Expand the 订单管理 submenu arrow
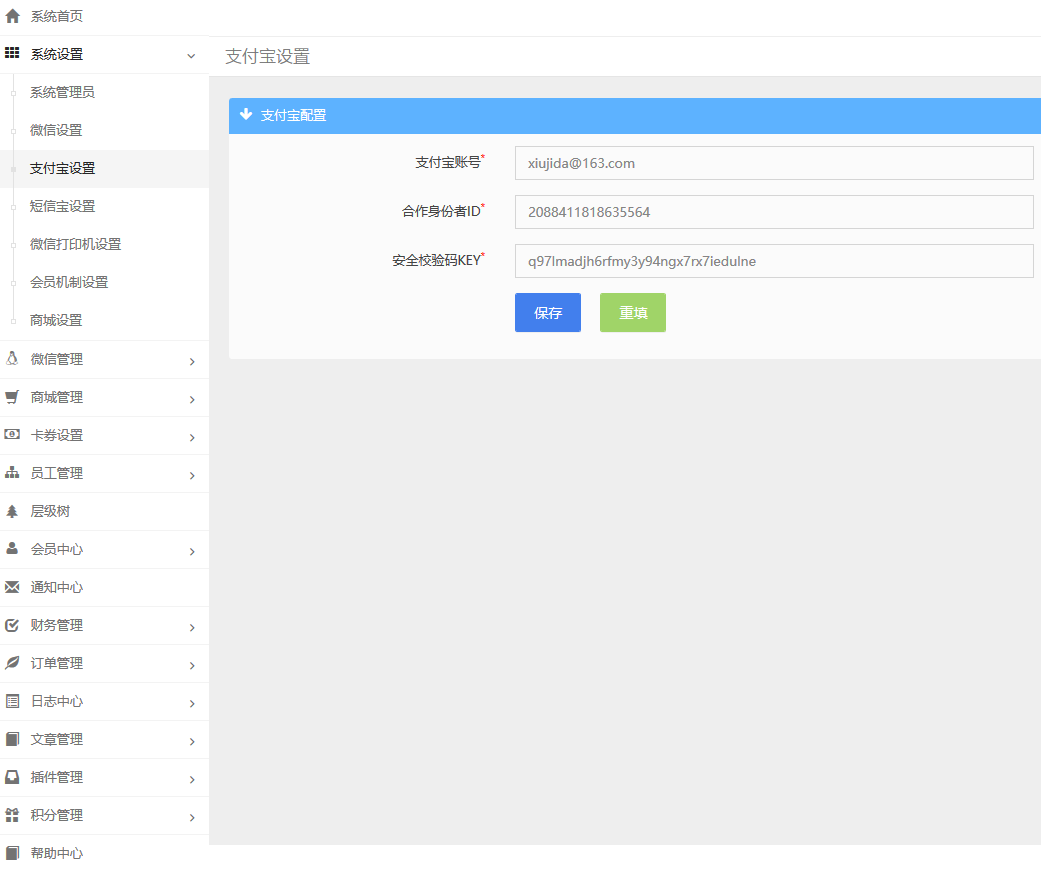1041x871 pixels. click(x=192, y=665)
